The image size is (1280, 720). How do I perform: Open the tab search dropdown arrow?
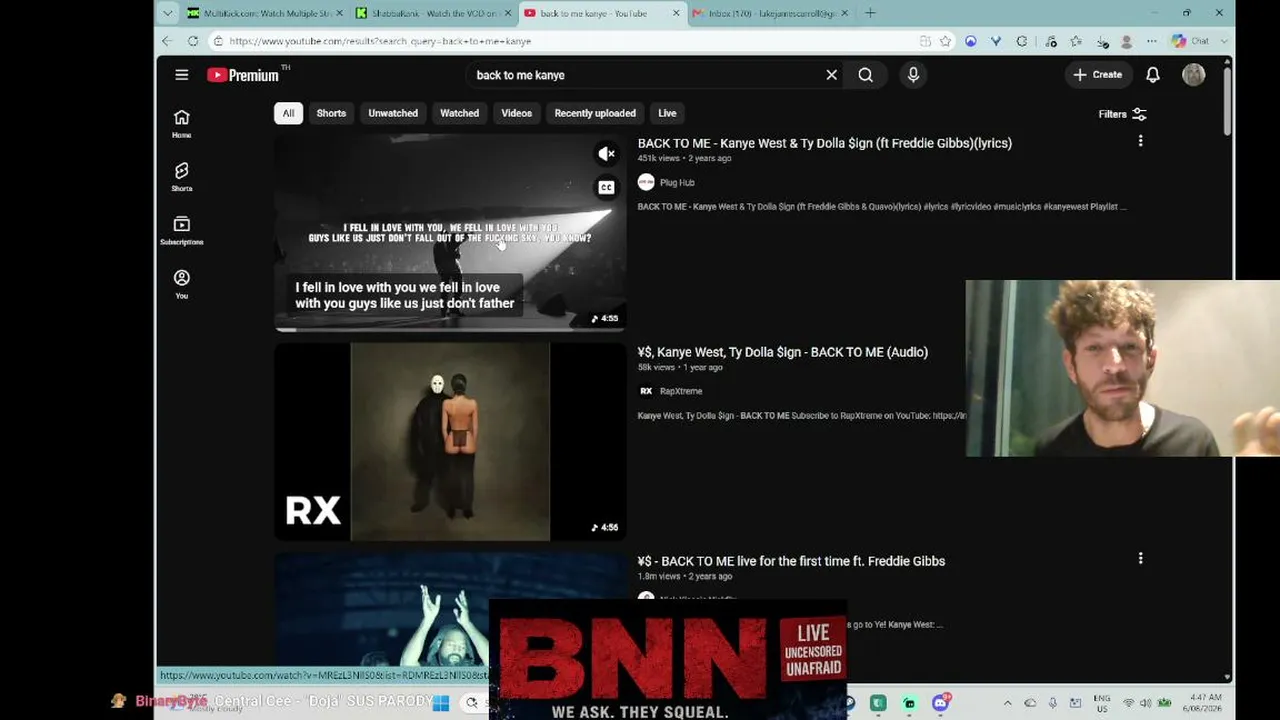coord(167,13)
